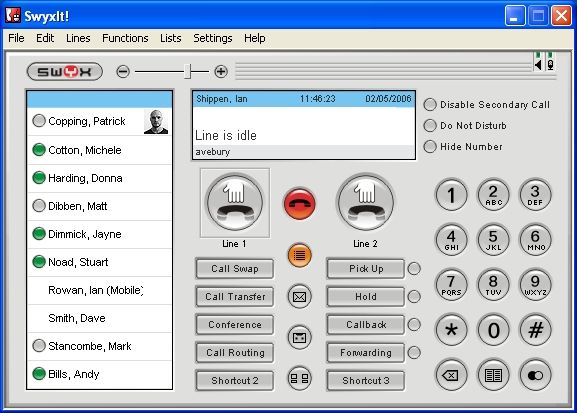
Task: Click the four-square layout icon
Action: [x=300, y=378]
